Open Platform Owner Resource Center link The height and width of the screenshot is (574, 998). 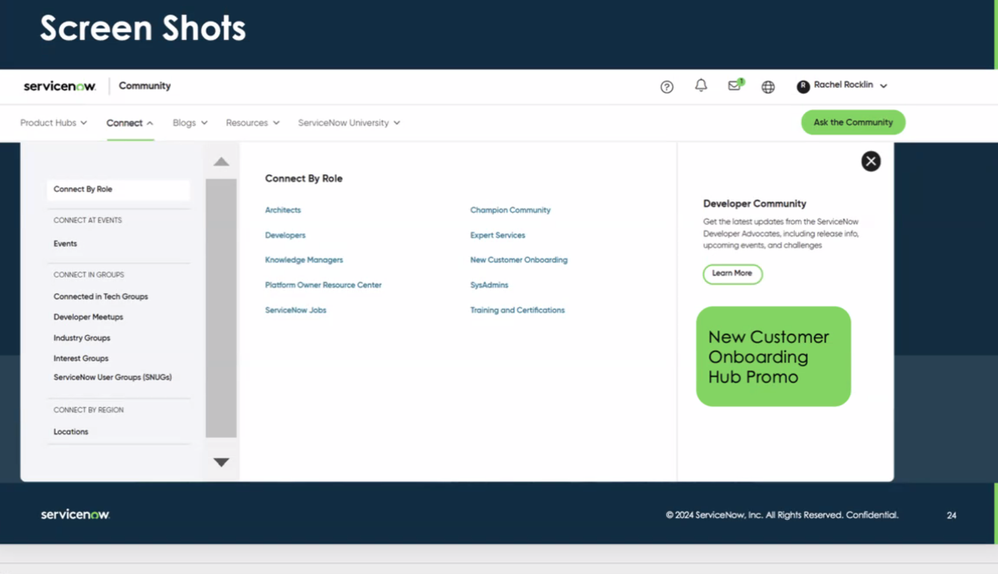coord(323,285)
